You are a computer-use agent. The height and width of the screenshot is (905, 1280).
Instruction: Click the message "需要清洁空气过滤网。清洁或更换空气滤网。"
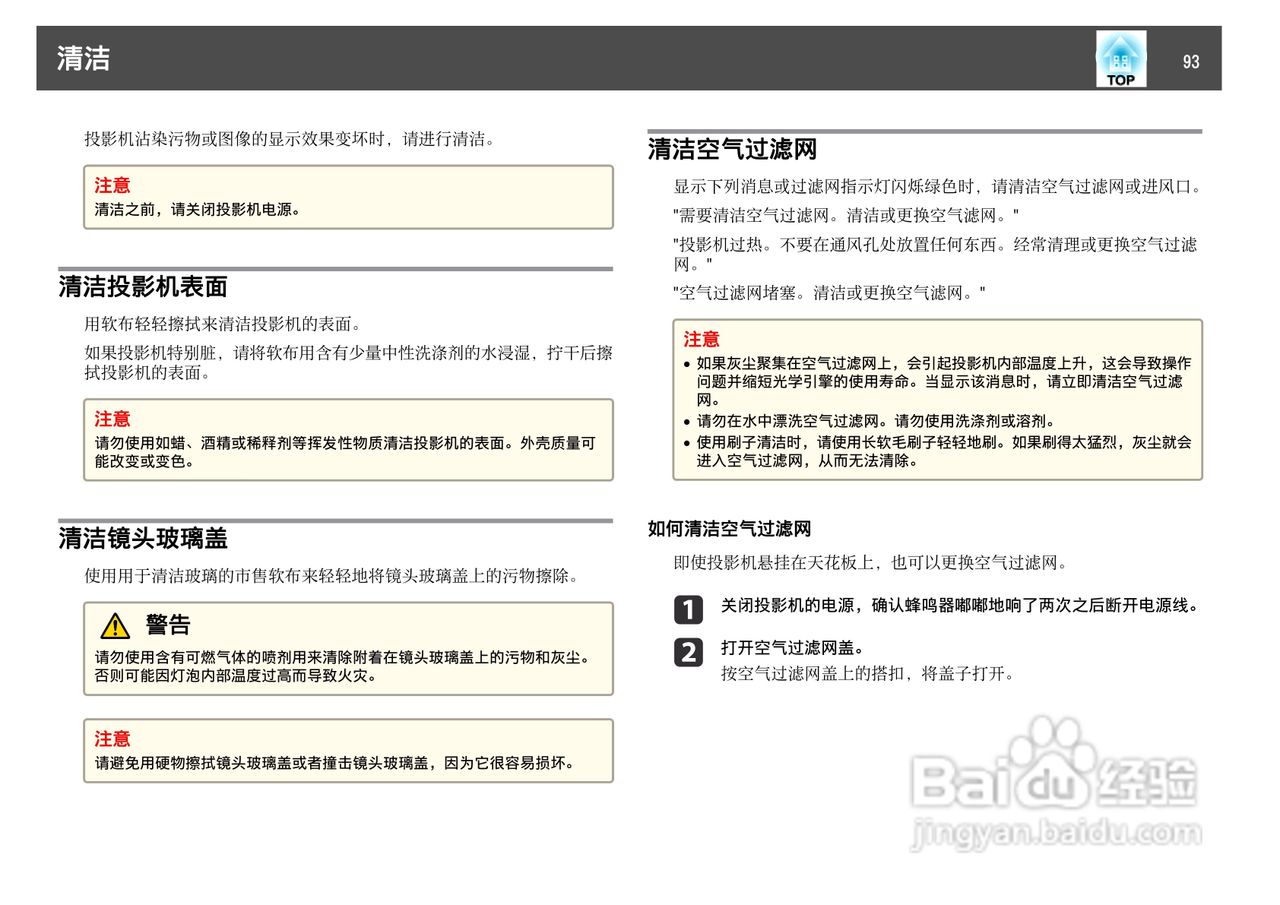point(846,215)
